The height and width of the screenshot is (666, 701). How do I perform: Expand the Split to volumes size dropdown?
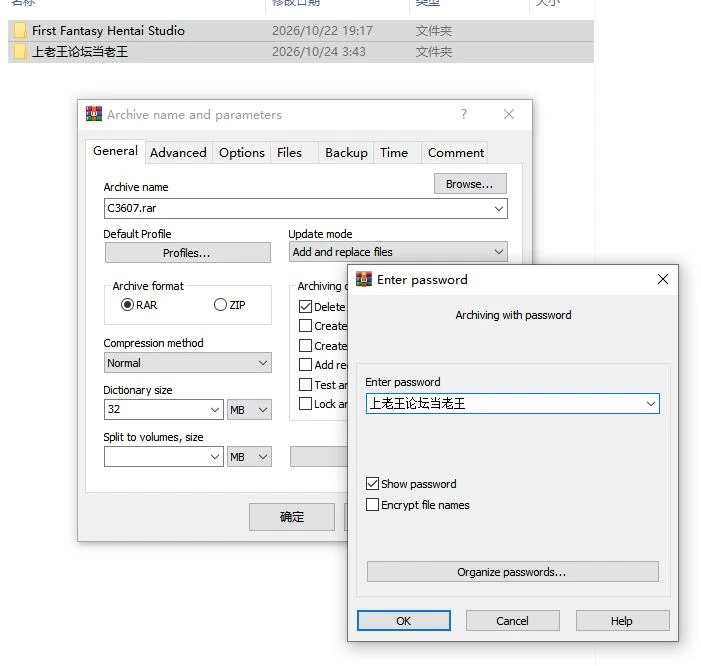pyautogui.click(x=215, y=457)
